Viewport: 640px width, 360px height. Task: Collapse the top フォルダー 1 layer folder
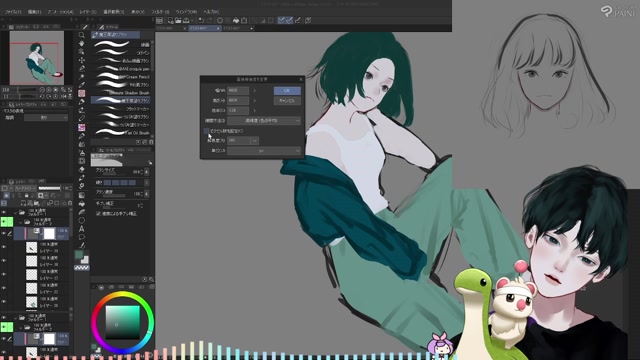[x=16, y=212]
